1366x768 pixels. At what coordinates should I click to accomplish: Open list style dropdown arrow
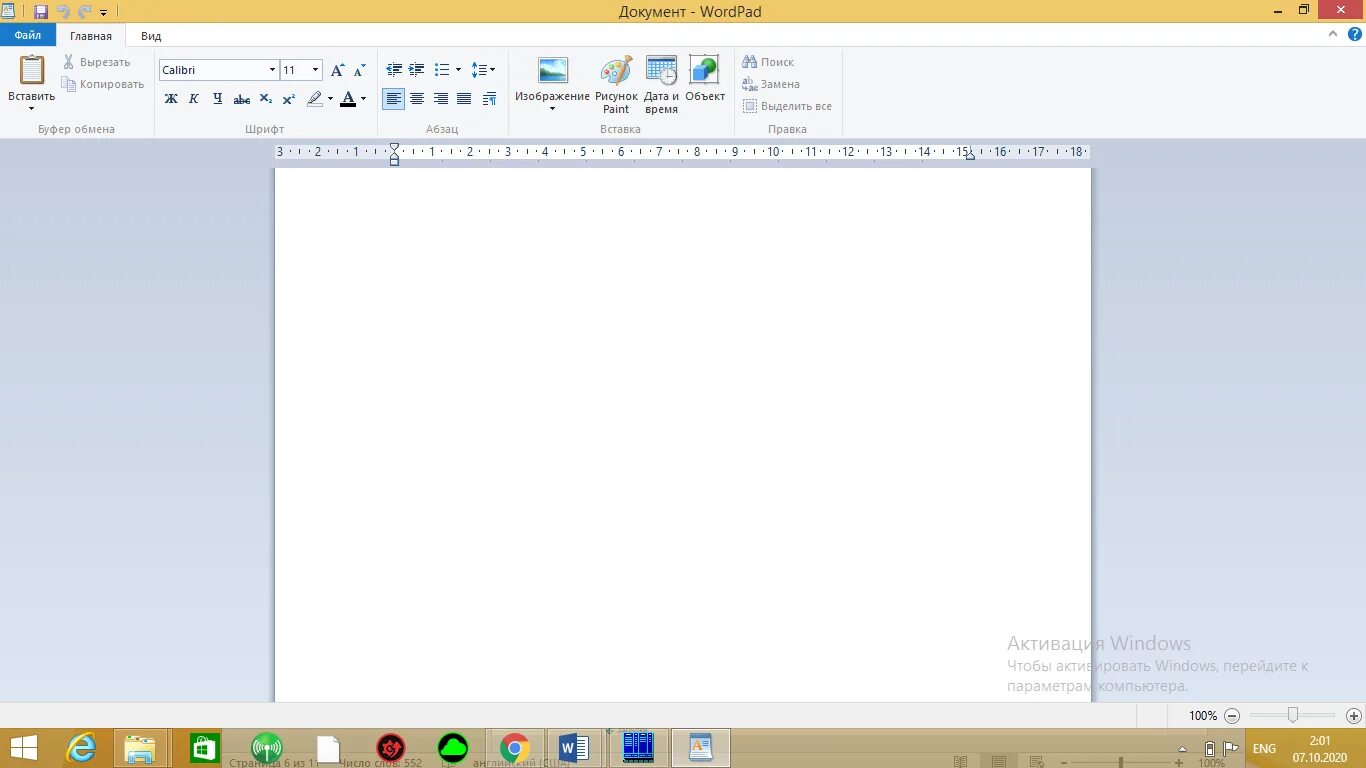click(458, 70)
